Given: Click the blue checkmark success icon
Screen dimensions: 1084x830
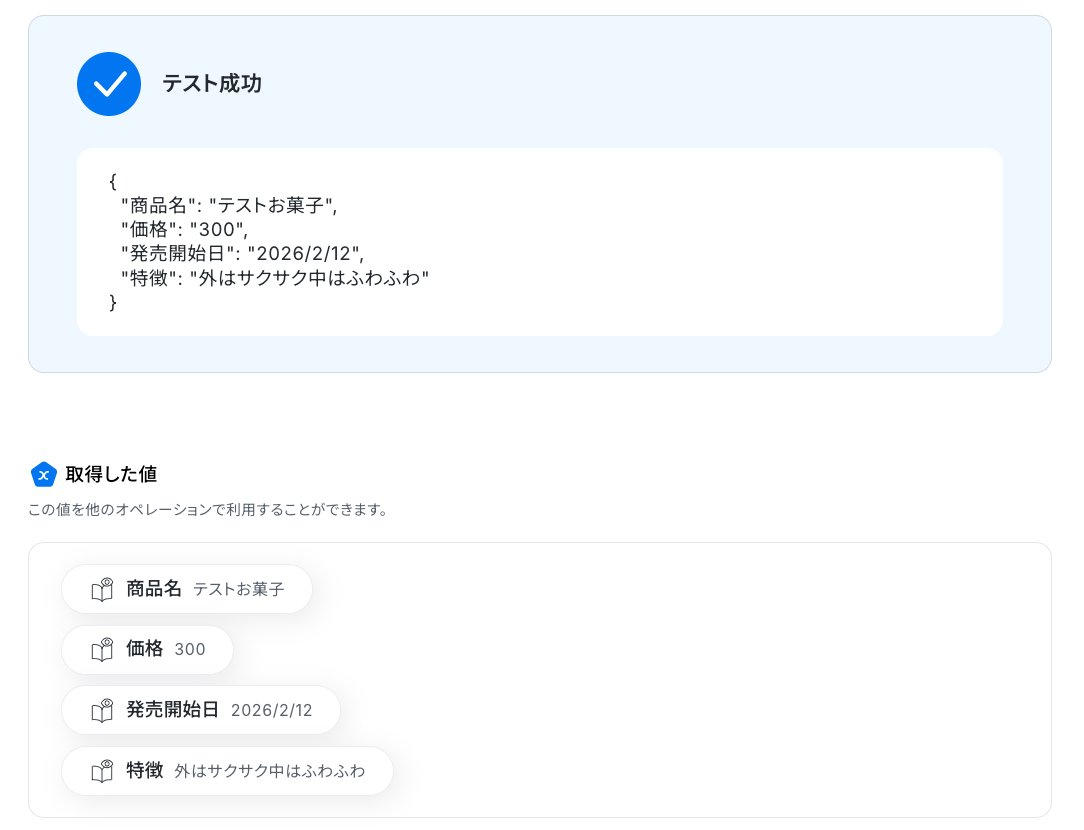Looking at the screenshot, I should pos(109,84).
